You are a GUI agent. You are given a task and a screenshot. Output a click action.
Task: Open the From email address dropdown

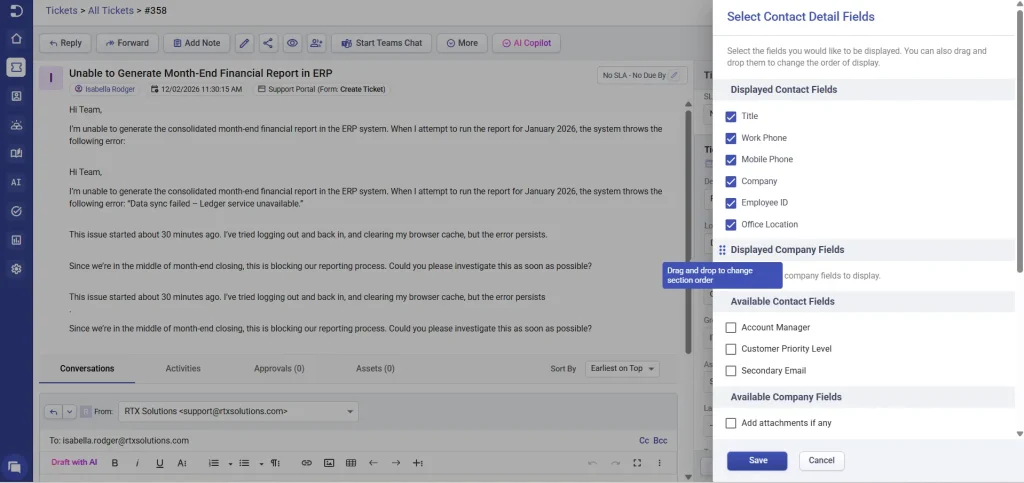(x=238, y=412)
